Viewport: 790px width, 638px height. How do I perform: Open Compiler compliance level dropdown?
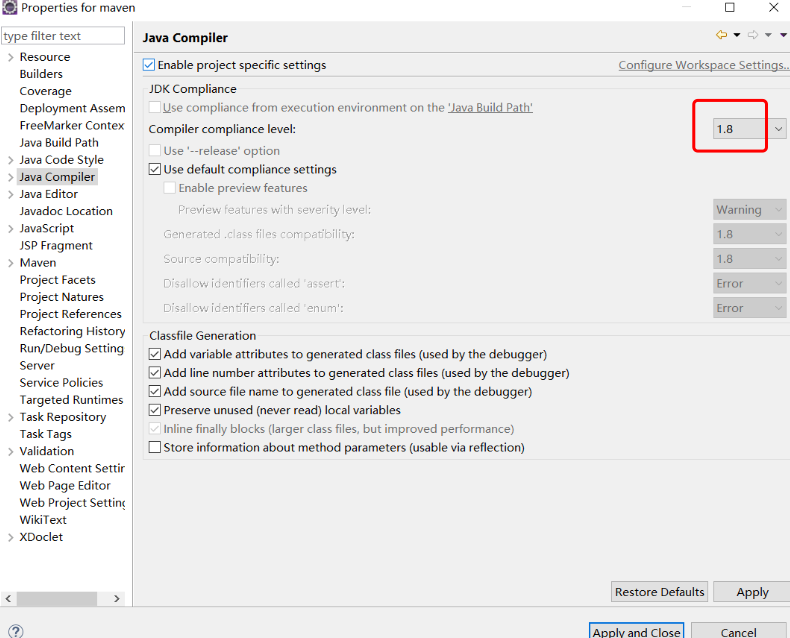pos(750,129)
